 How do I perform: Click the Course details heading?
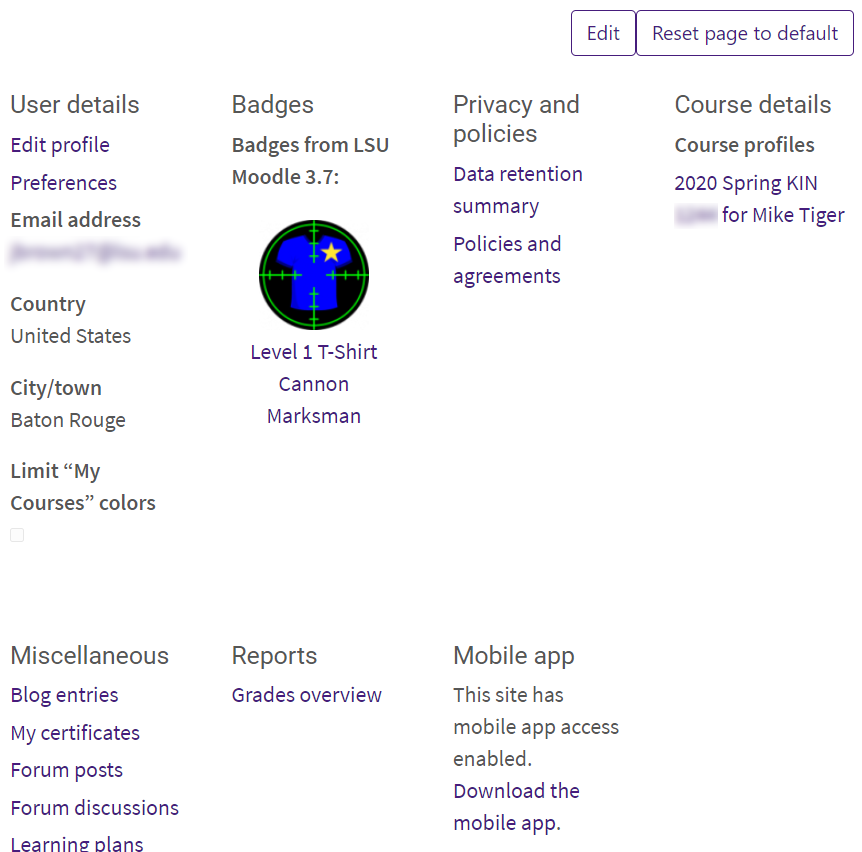point(753,105)
